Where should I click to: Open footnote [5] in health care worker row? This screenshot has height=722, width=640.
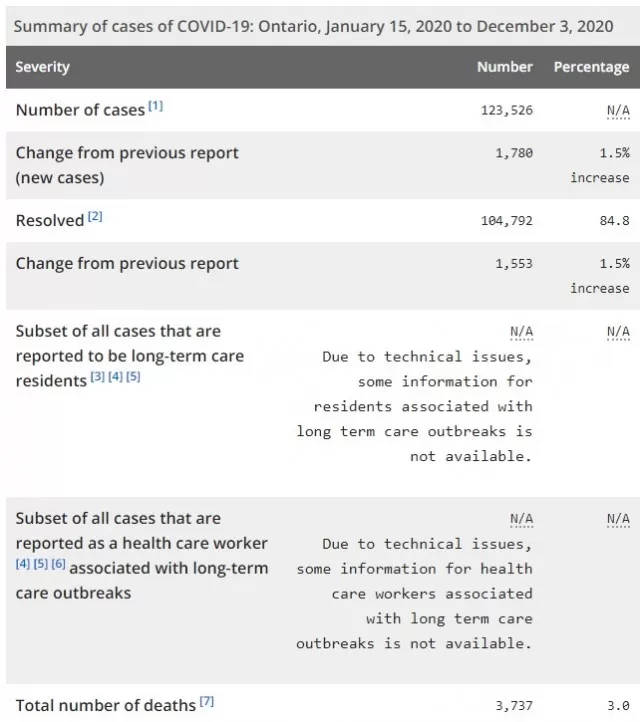click(x=41, y=564)
